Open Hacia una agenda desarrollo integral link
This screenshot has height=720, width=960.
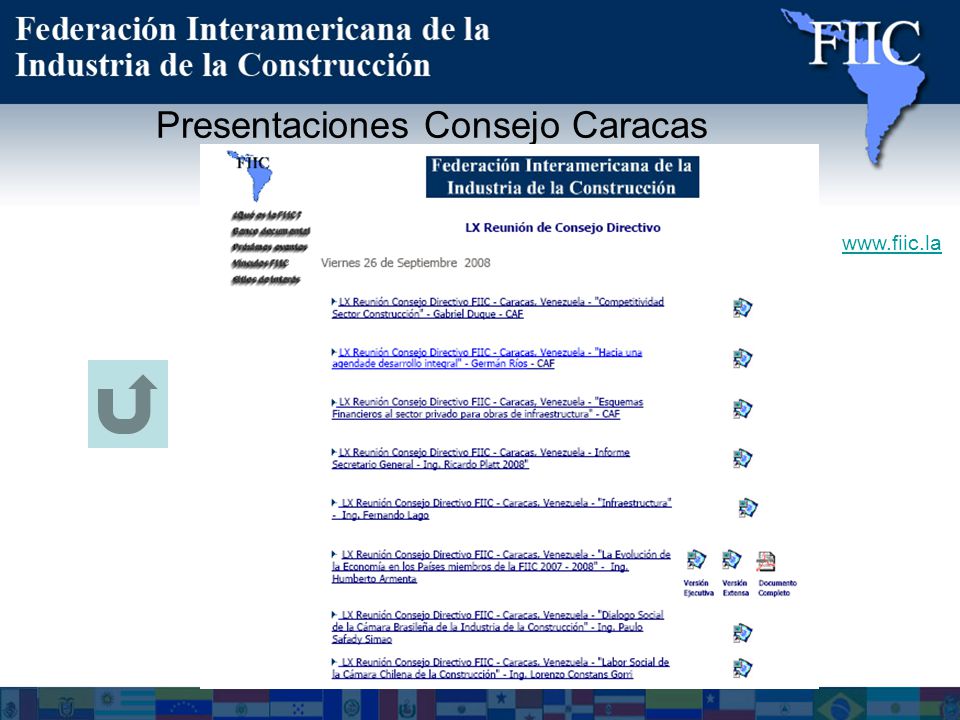487,358
